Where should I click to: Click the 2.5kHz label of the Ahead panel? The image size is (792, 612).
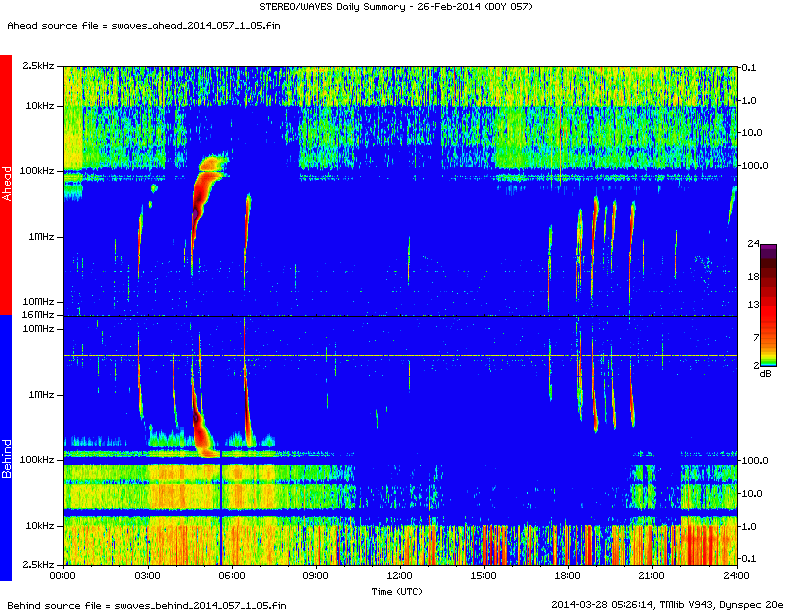[38, 66]
